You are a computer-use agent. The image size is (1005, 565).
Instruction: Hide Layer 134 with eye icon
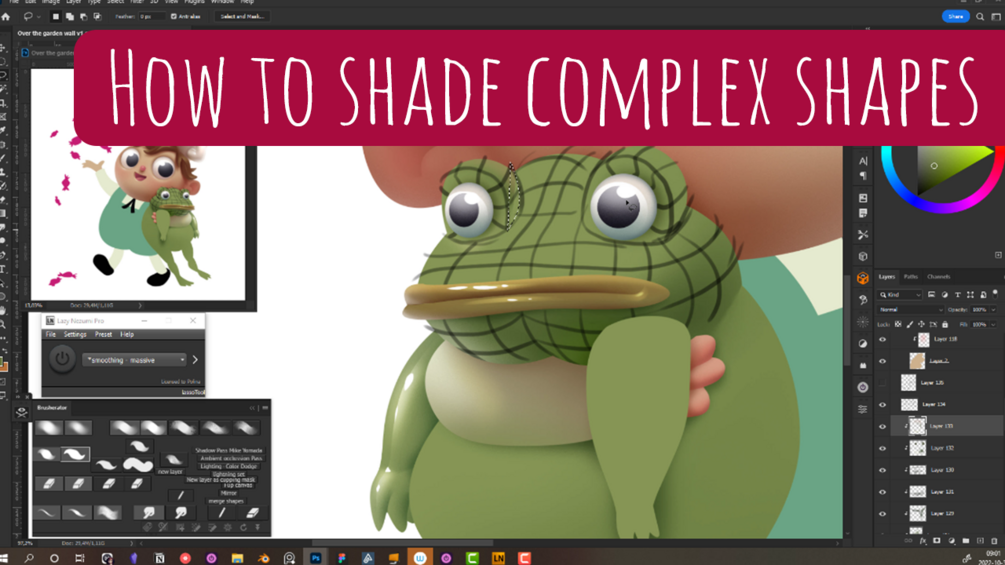coord(883,405)
